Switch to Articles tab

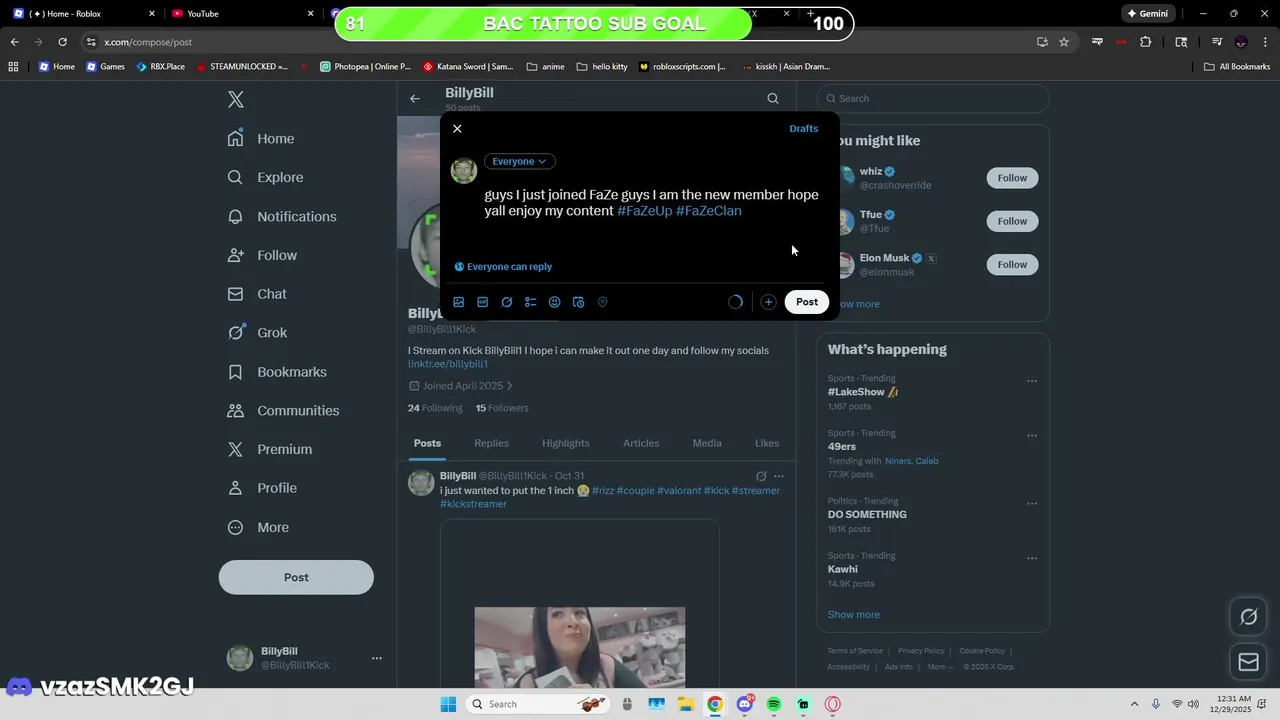[x=641, y=443]
